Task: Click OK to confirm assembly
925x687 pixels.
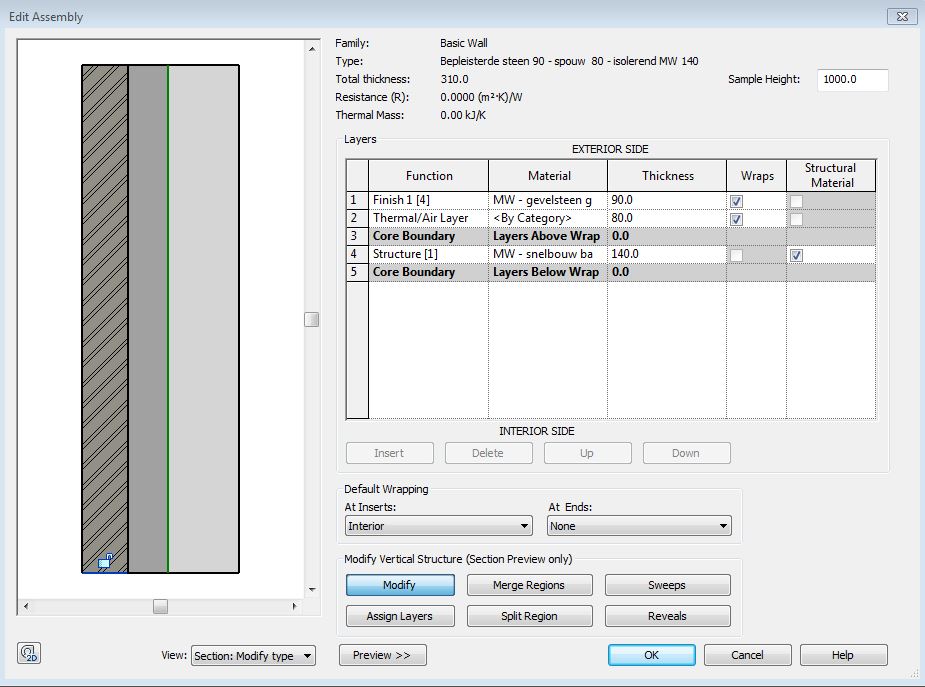Action: point(651,655)
